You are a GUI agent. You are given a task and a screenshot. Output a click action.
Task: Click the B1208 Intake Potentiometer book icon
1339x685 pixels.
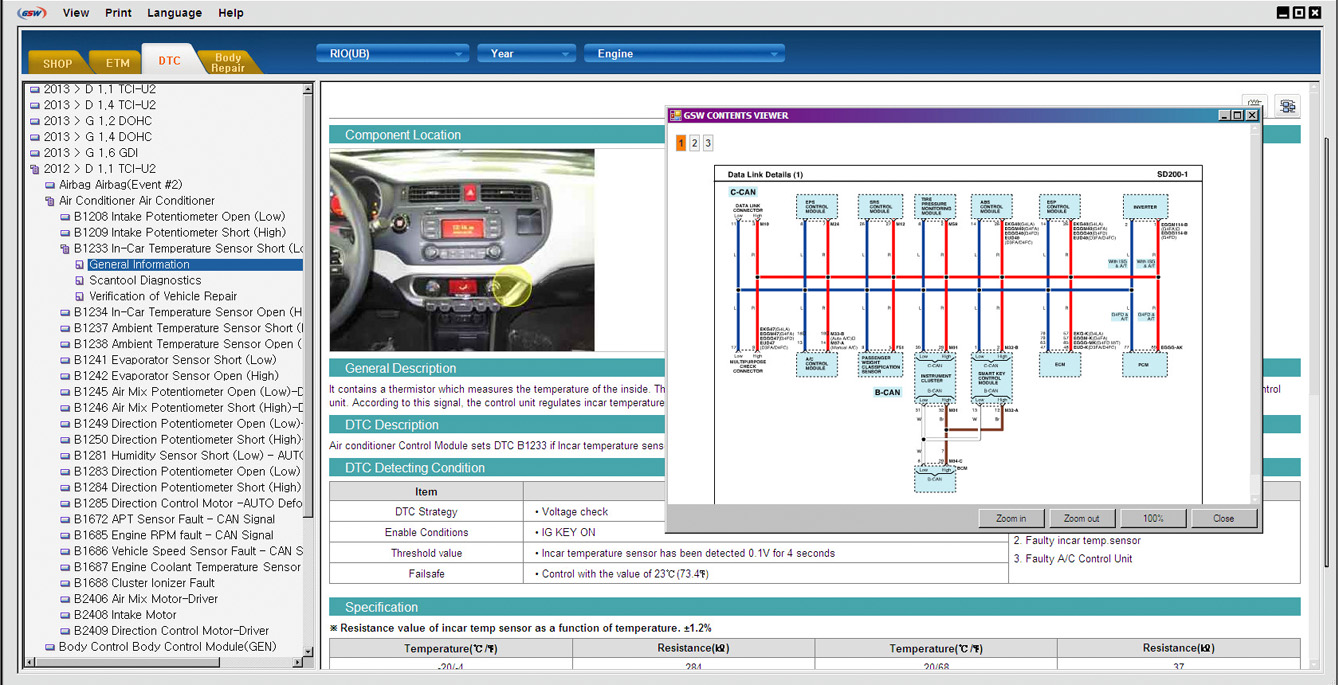coord(65,217)
